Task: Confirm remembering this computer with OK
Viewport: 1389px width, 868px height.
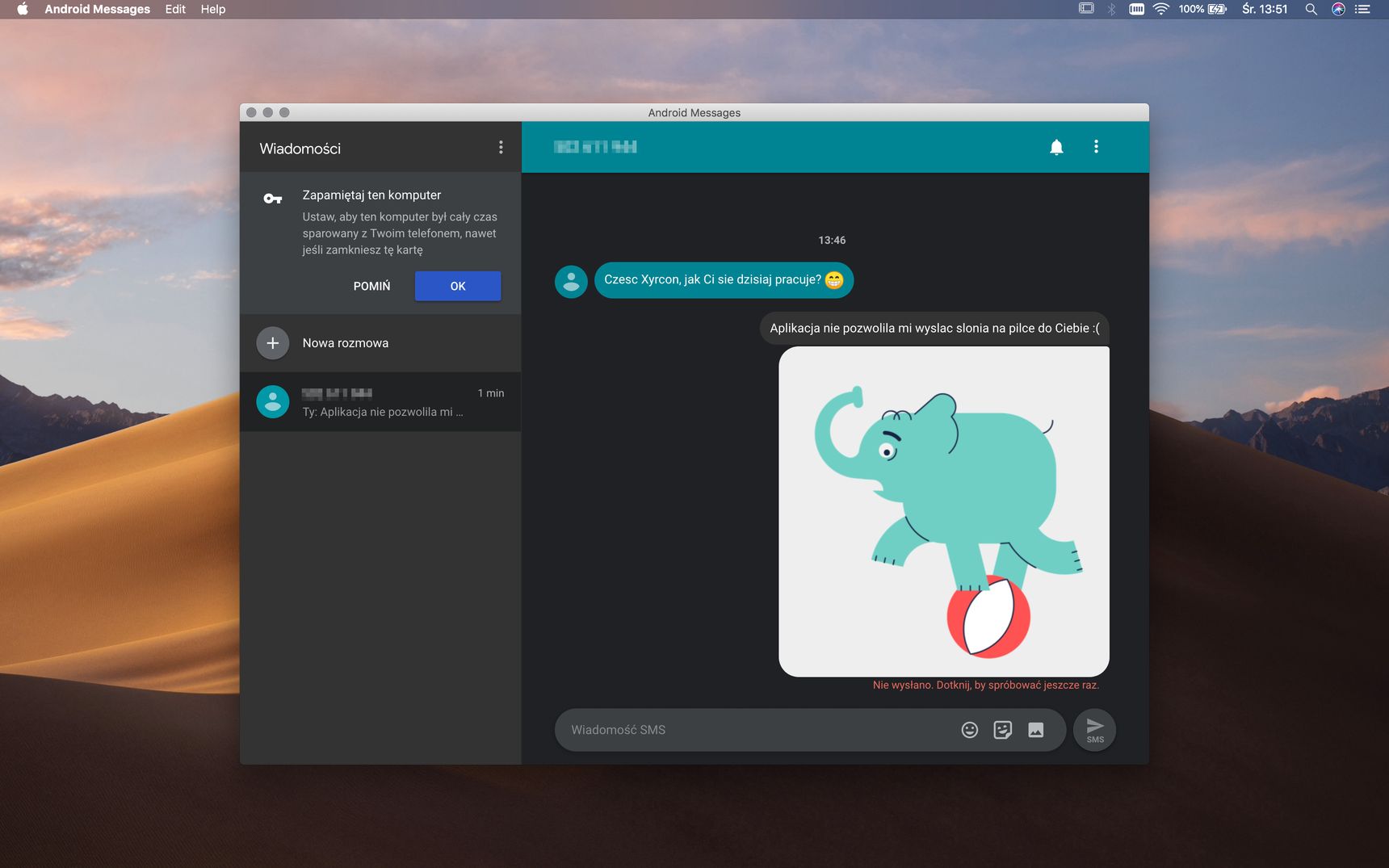Action: point(458,286)
